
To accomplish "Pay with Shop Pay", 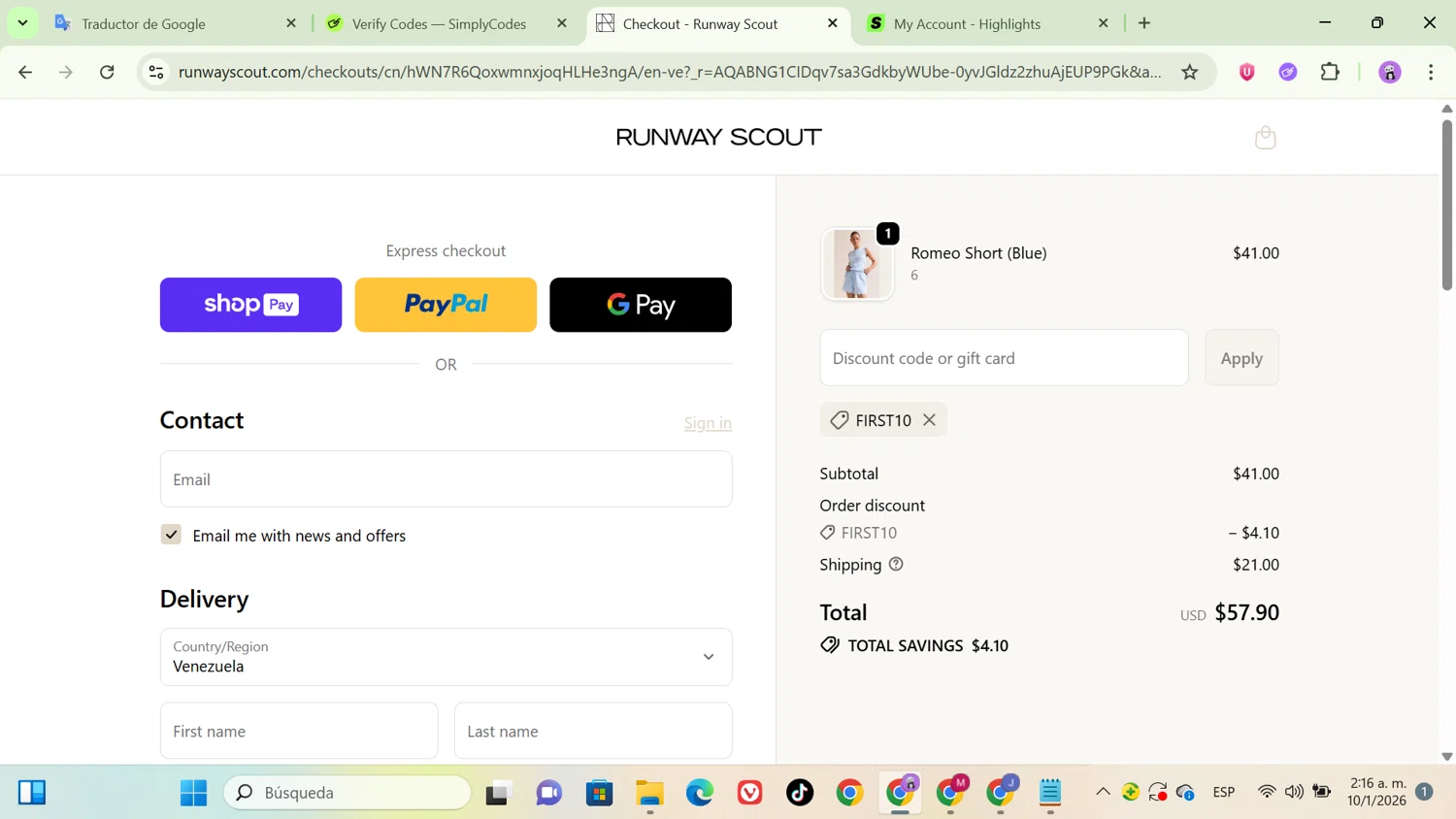I will click(x=250, y=305).
